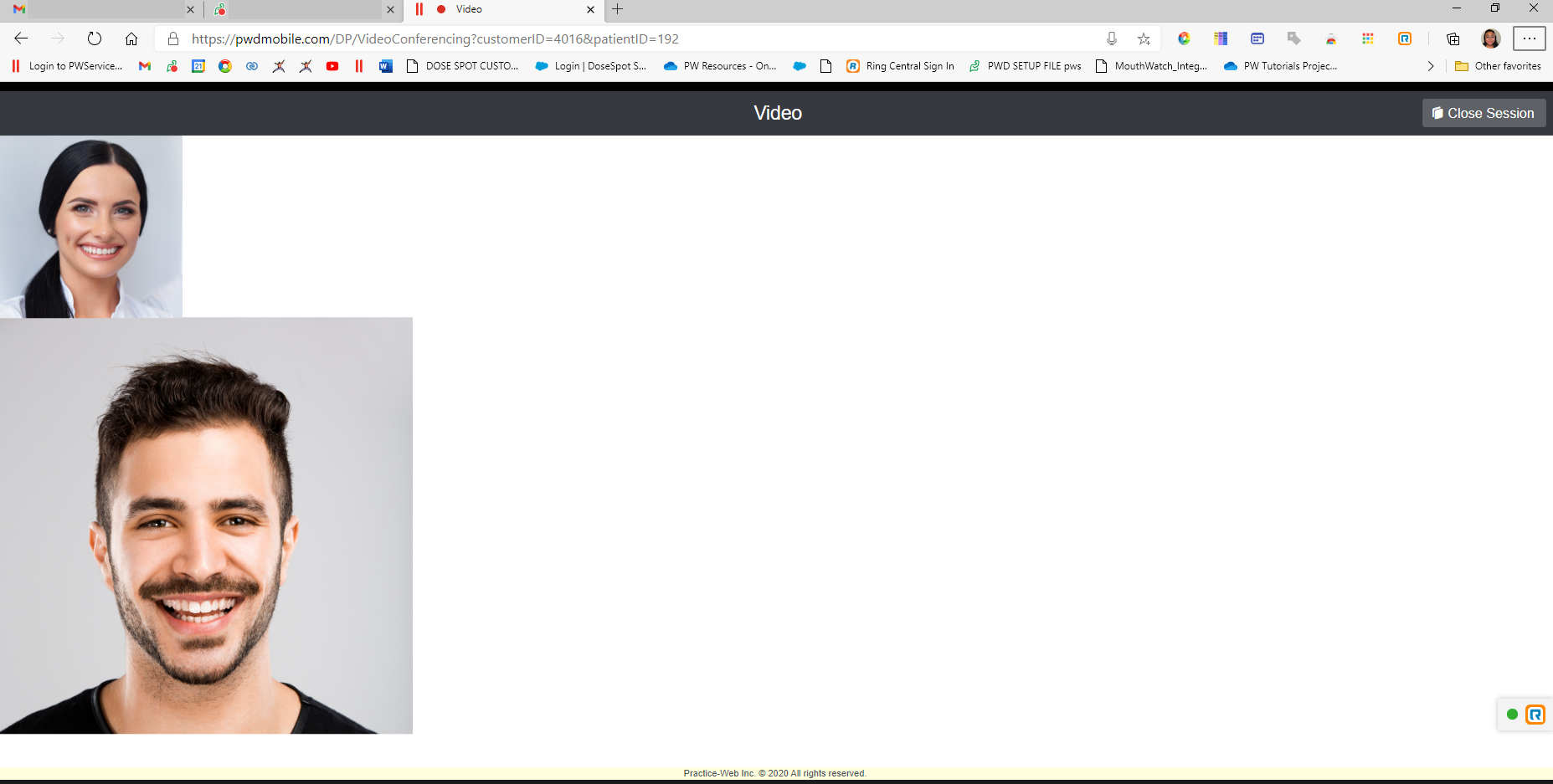
Task: Open Login | DoseSpot bookmark
Action: [591, 66]
